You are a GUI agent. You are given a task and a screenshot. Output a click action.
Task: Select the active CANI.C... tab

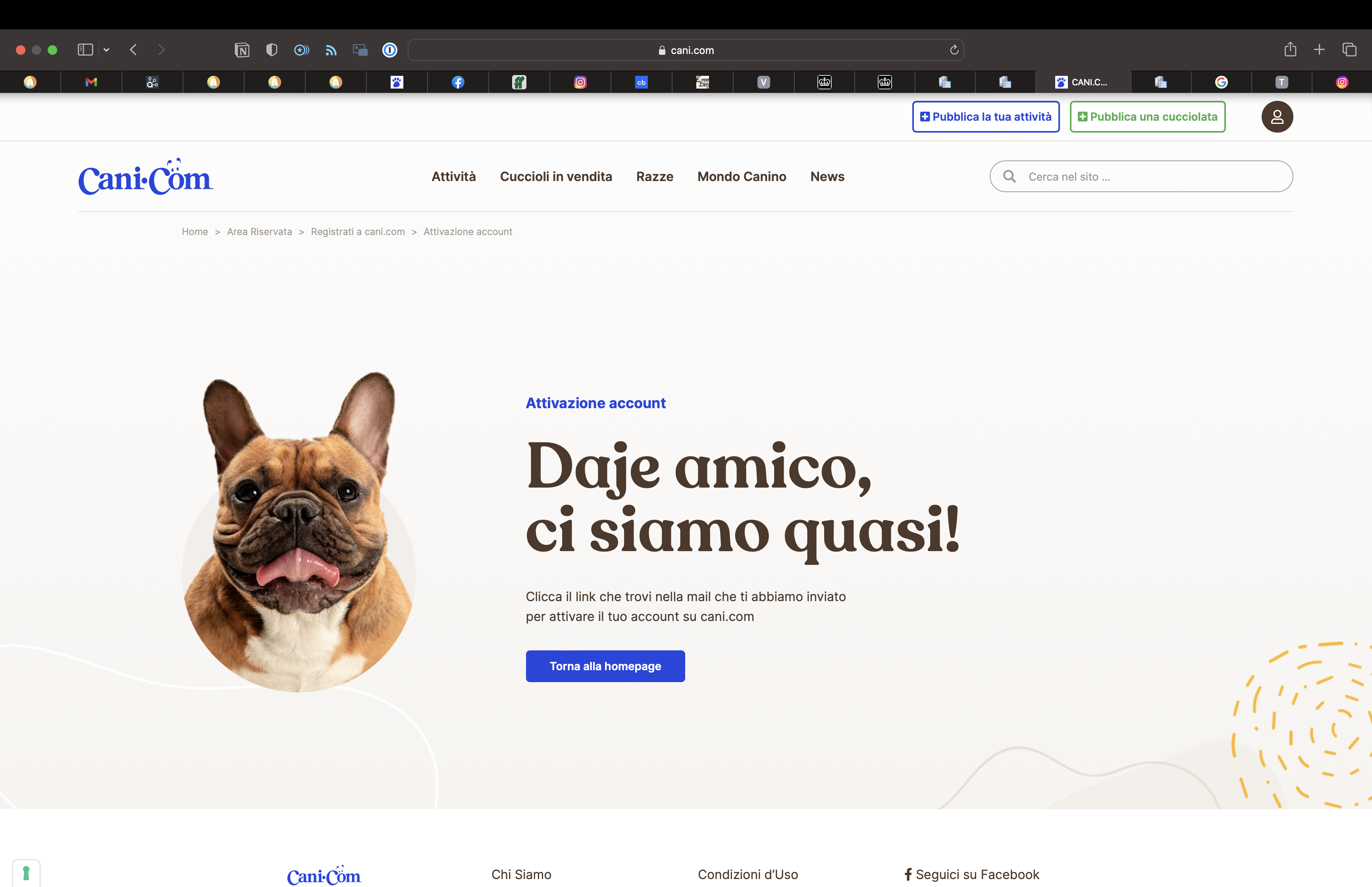(1083, 82)
